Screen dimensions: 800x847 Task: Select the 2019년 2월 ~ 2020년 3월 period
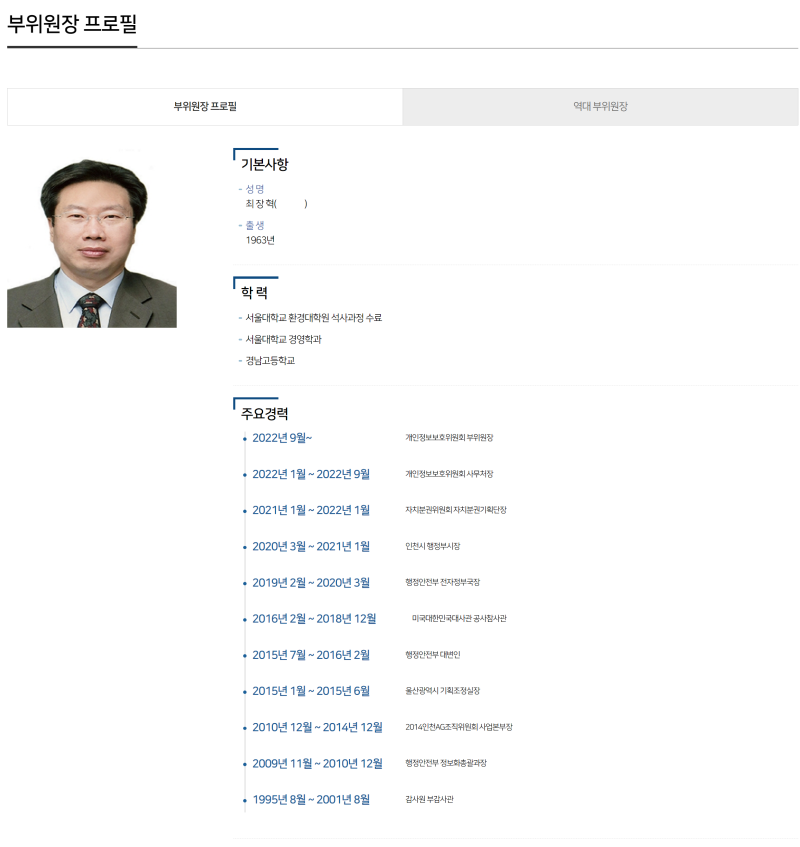tap(310, 583)
